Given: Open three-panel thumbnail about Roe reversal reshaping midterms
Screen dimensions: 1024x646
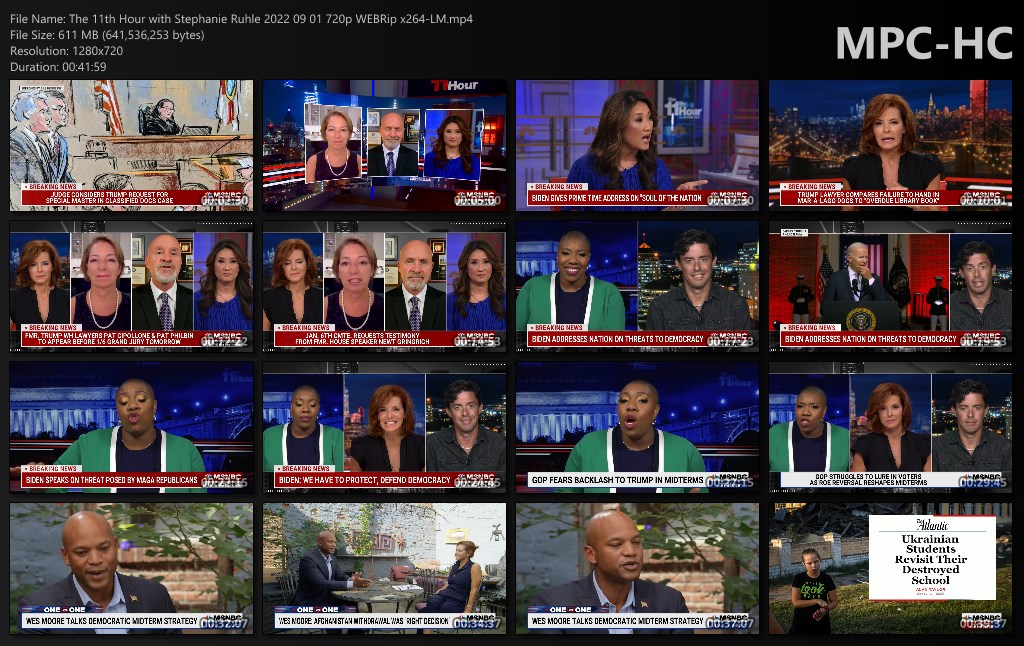Looking at the screenshot, I should [x=890, y=428].
